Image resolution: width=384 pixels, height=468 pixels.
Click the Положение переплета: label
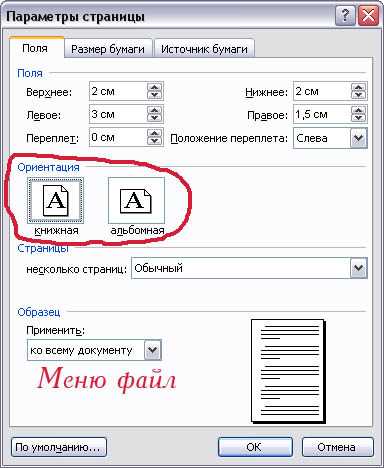(229, 138)
